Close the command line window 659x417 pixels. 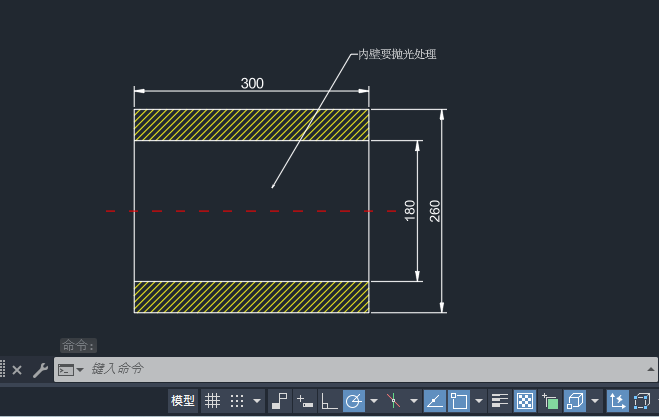pyautogui.click(x=17, y=370)
